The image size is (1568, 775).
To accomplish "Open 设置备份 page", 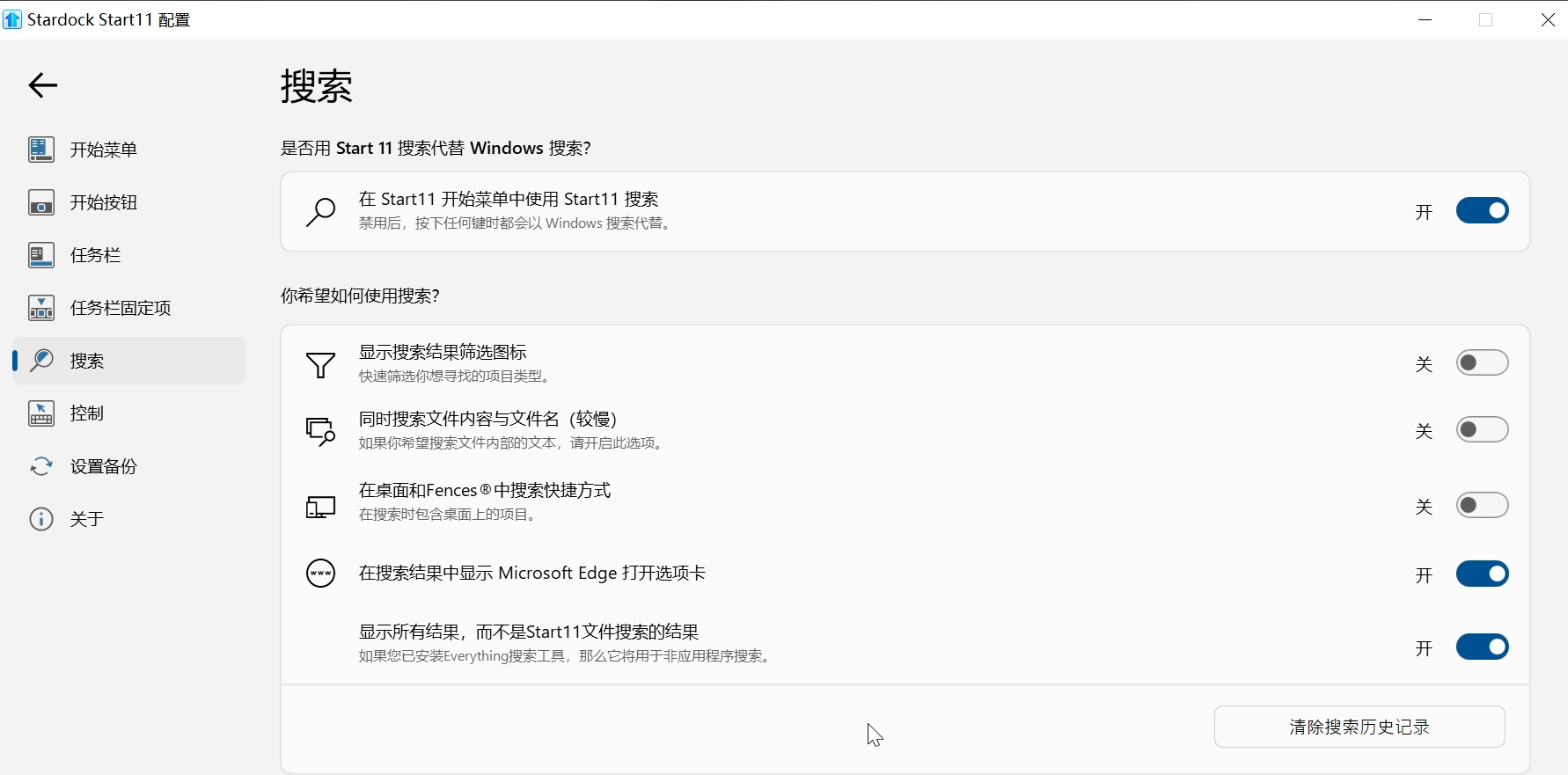I will pyautogui.click(x=129, y=466).
